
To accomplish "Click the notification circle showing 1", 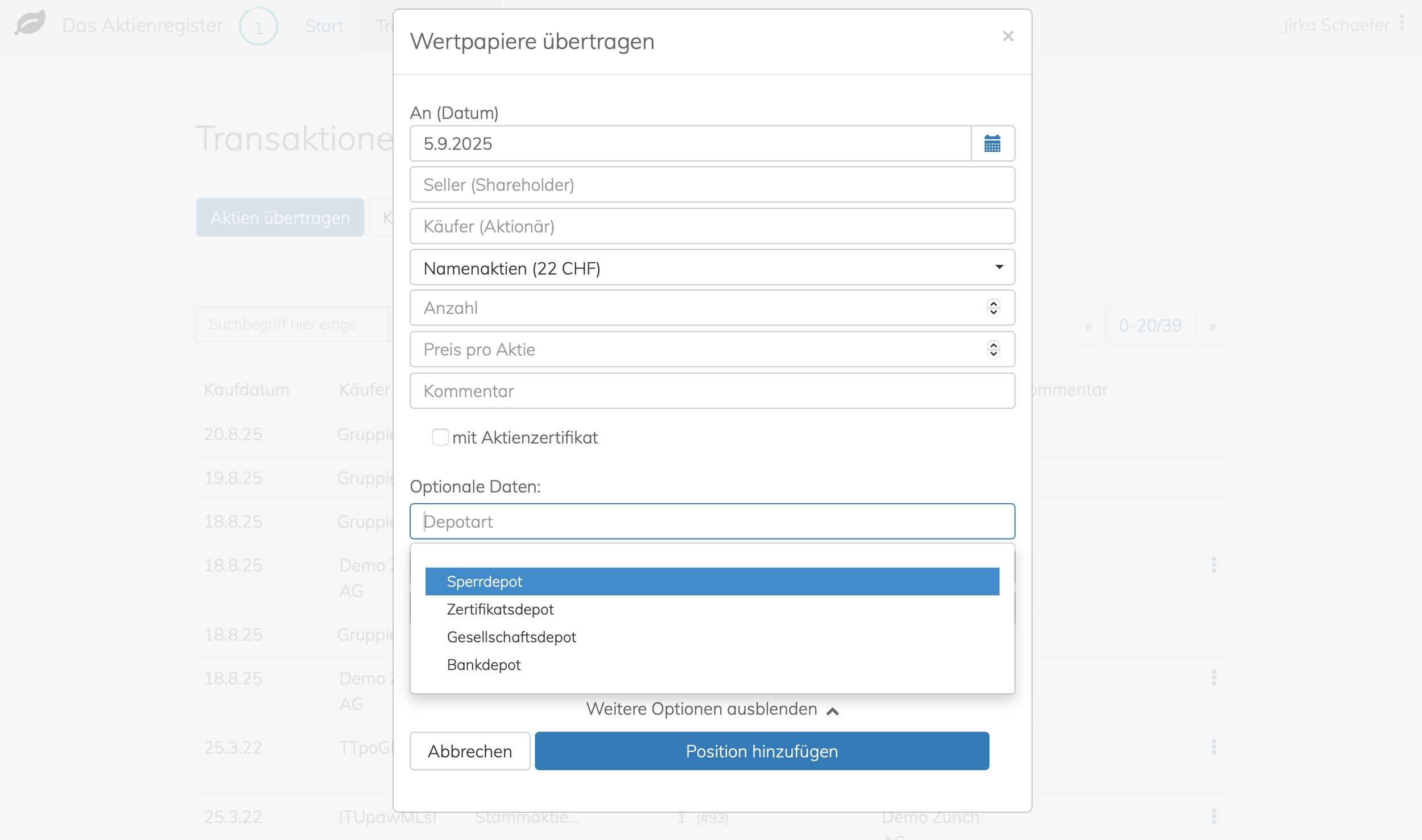I will [x=258, y=26].
